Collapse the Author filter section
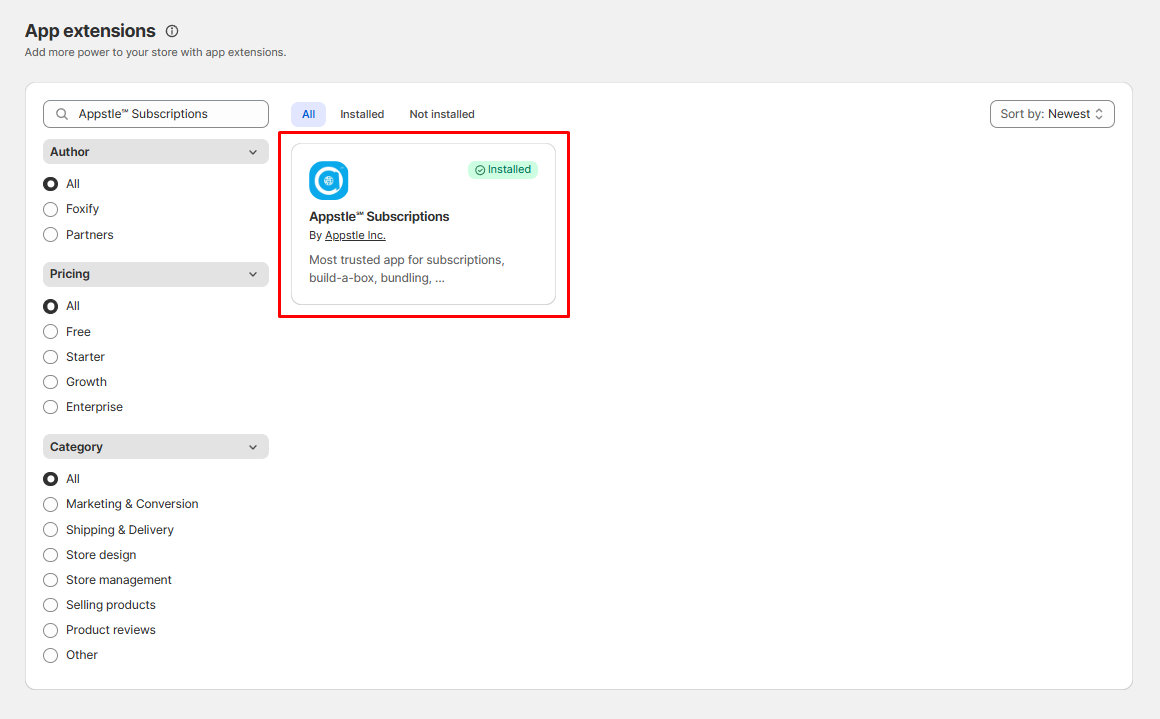The width and height of the screenshot is (1160, 719). (156, 152)
